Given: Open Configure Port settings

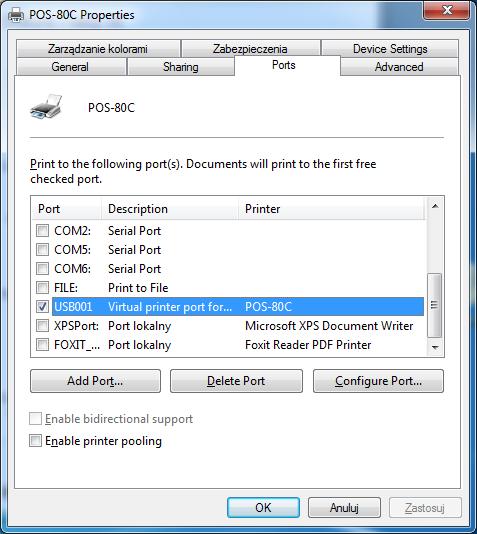Looking at the screenshot, I should (x=378, y=381).
